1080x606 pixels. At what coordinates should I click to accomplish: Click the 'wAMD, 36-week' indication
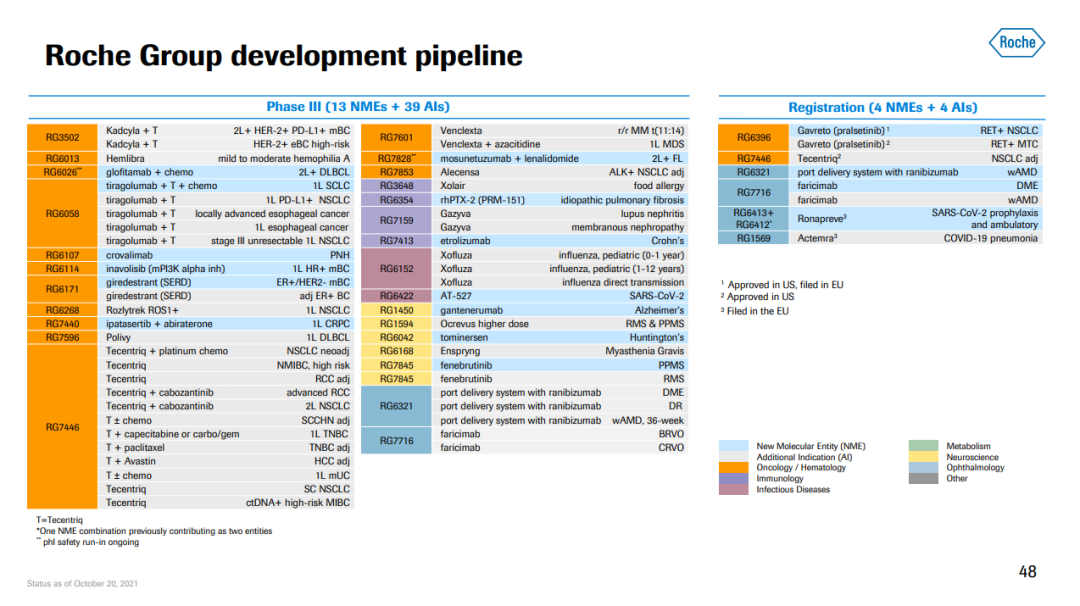point(647,420)
